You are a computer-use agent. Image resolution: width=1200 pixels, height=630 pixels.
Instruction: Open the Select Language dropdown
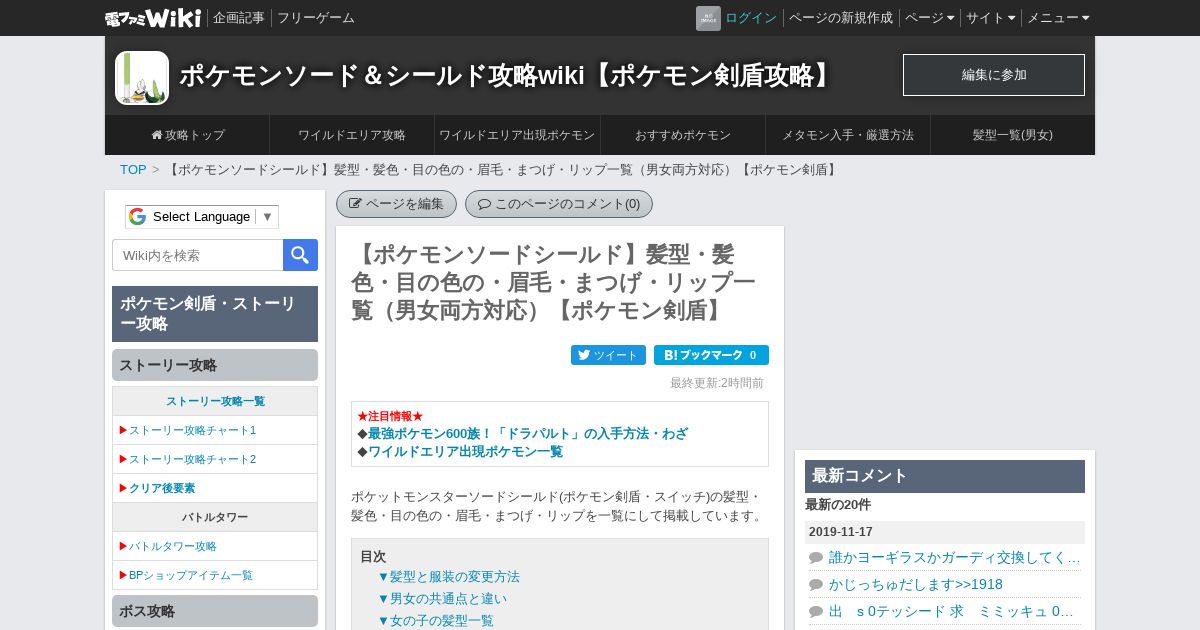202,217
